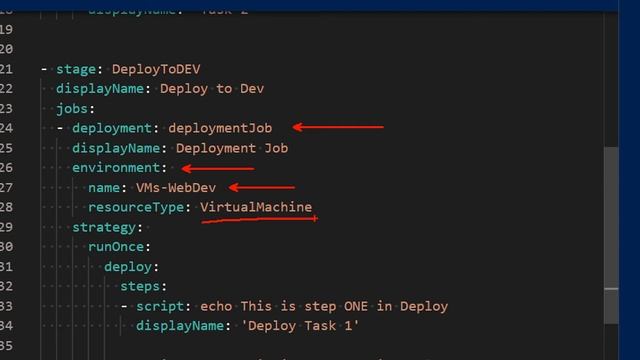This screenshot has height=360, width=640.
Task: Click the 'resourceType' key
Action: point(136,207)
